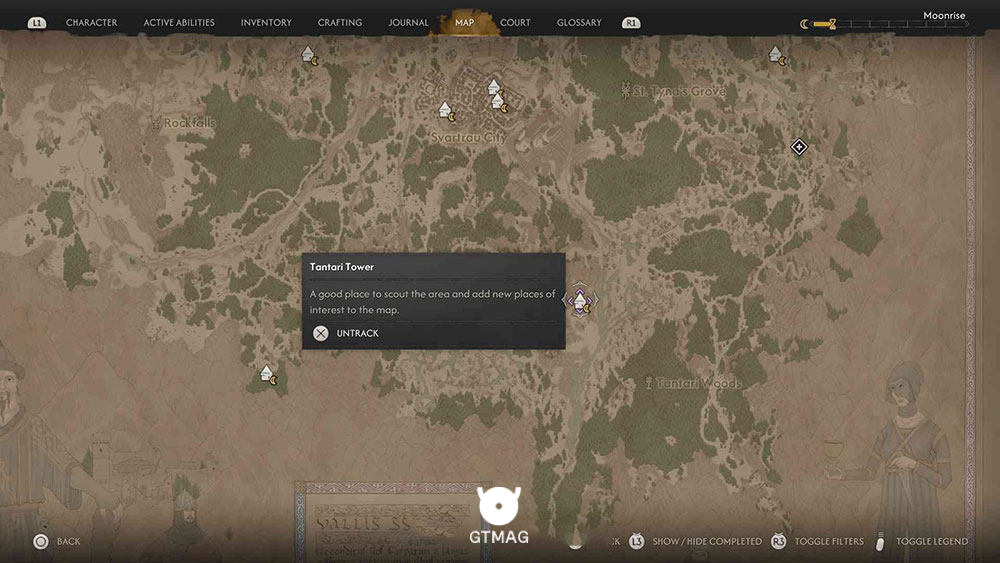Click the tooltip text about scouting the area
Viewport: 1000px width, 563px height.
tap(432, 302)
